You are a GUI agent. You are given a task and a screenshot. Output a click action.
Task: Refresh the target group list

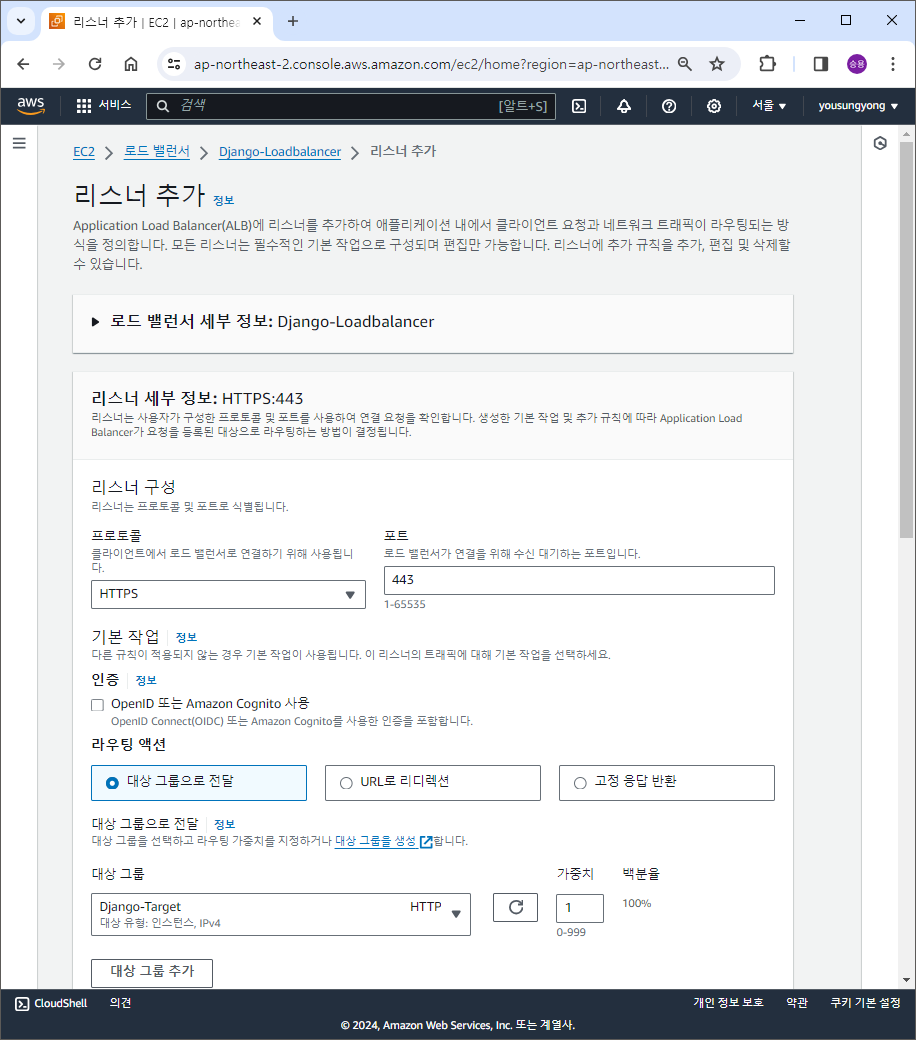pos(515,907)
